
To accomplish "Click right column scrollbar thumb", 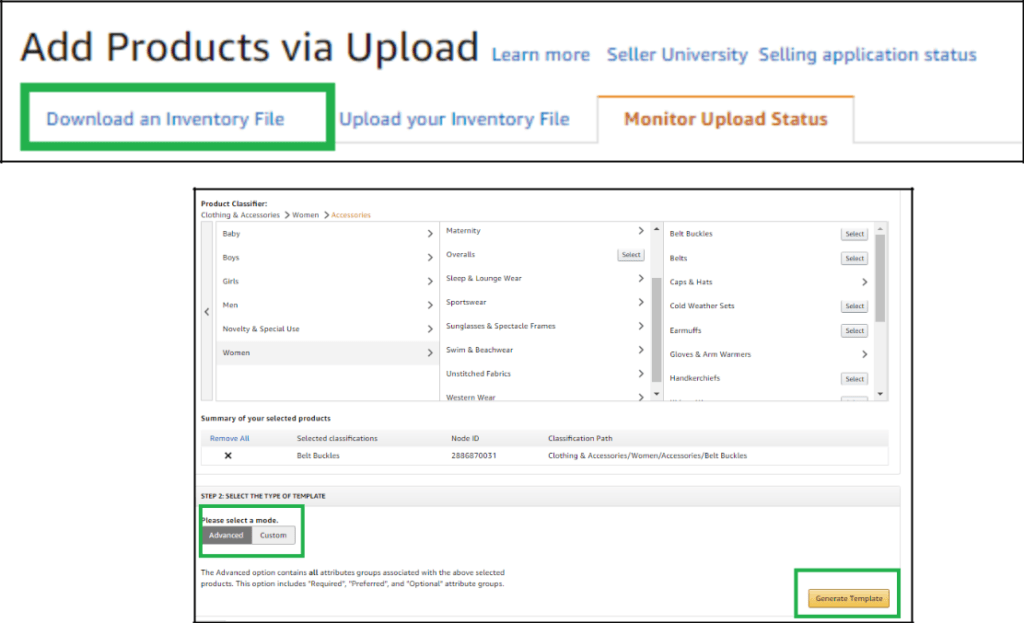I will [880, 278].
